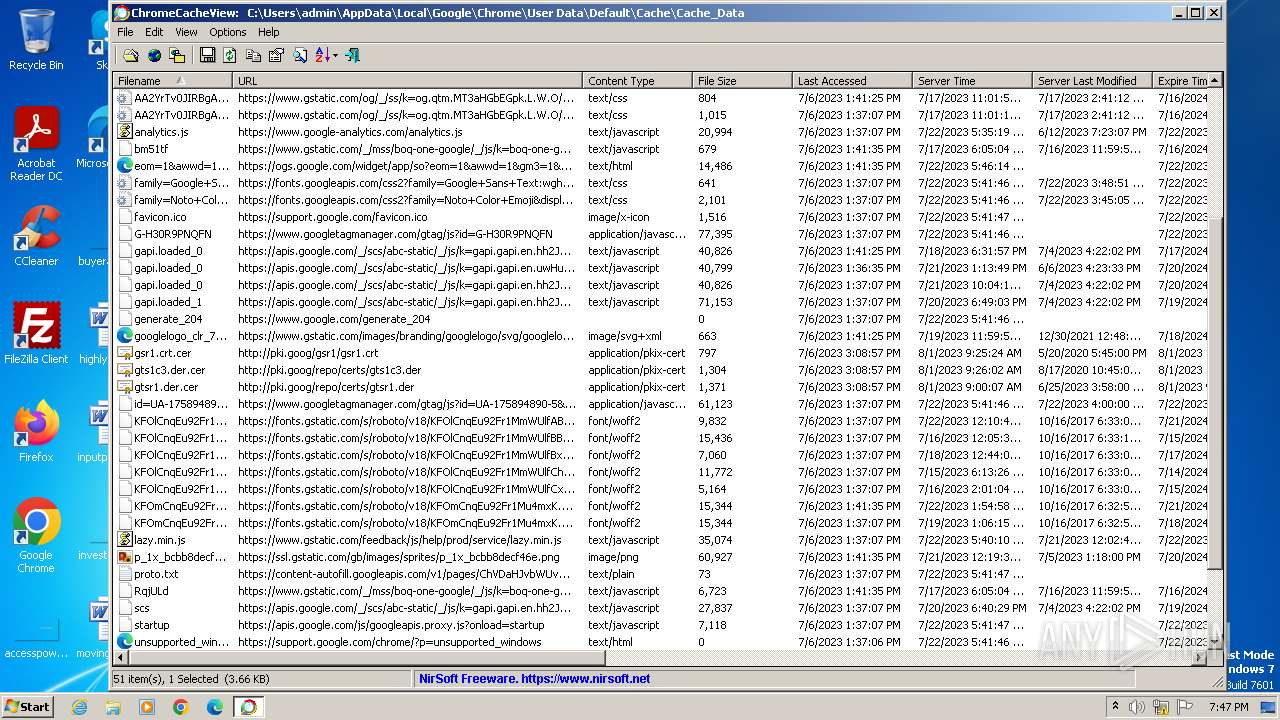Refresh the cache list icon

click(x=230, y=56)
